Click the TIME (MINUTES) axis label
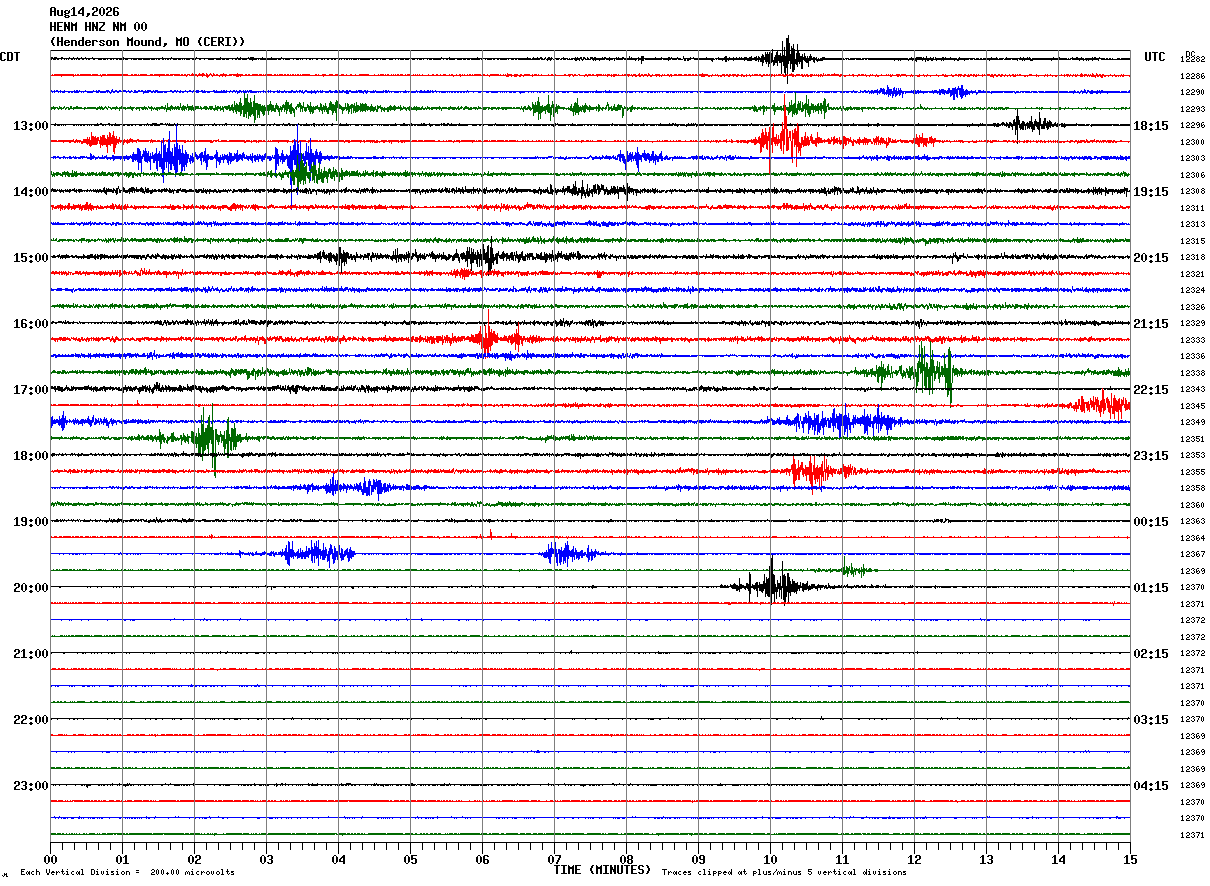 pos(602,870)
